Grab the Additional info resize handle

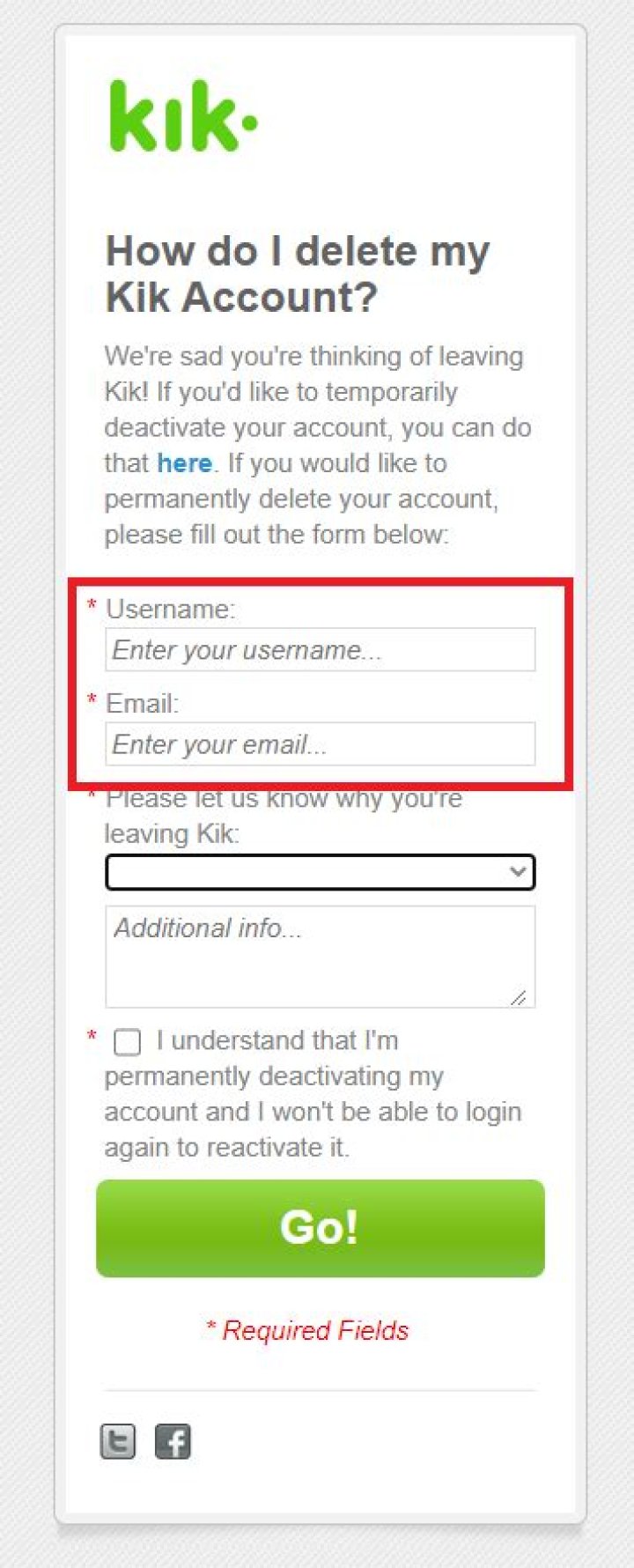[519, 996]
